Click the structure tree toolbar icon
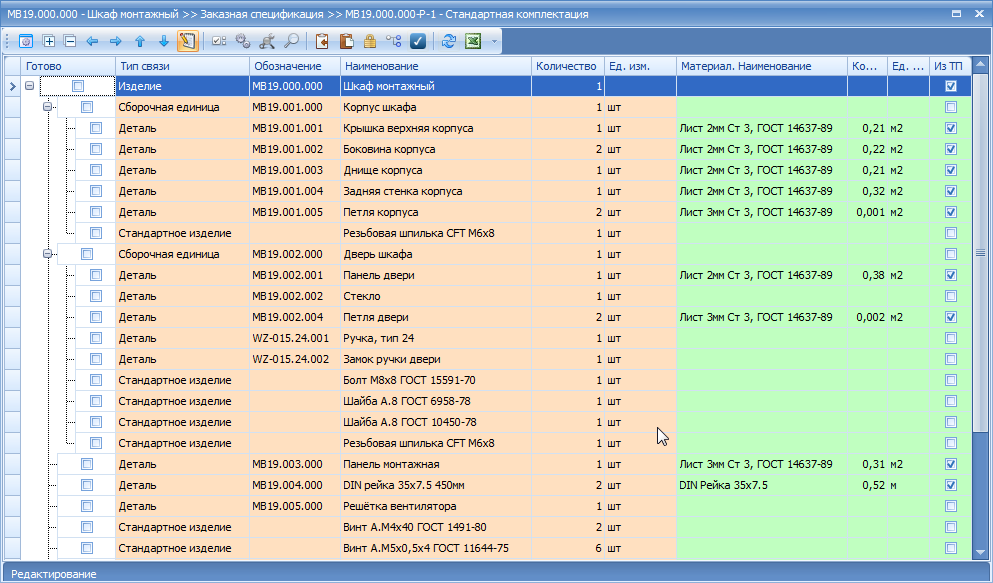The height and width of the screenshot is (583, 993). (x=394, y=41)
